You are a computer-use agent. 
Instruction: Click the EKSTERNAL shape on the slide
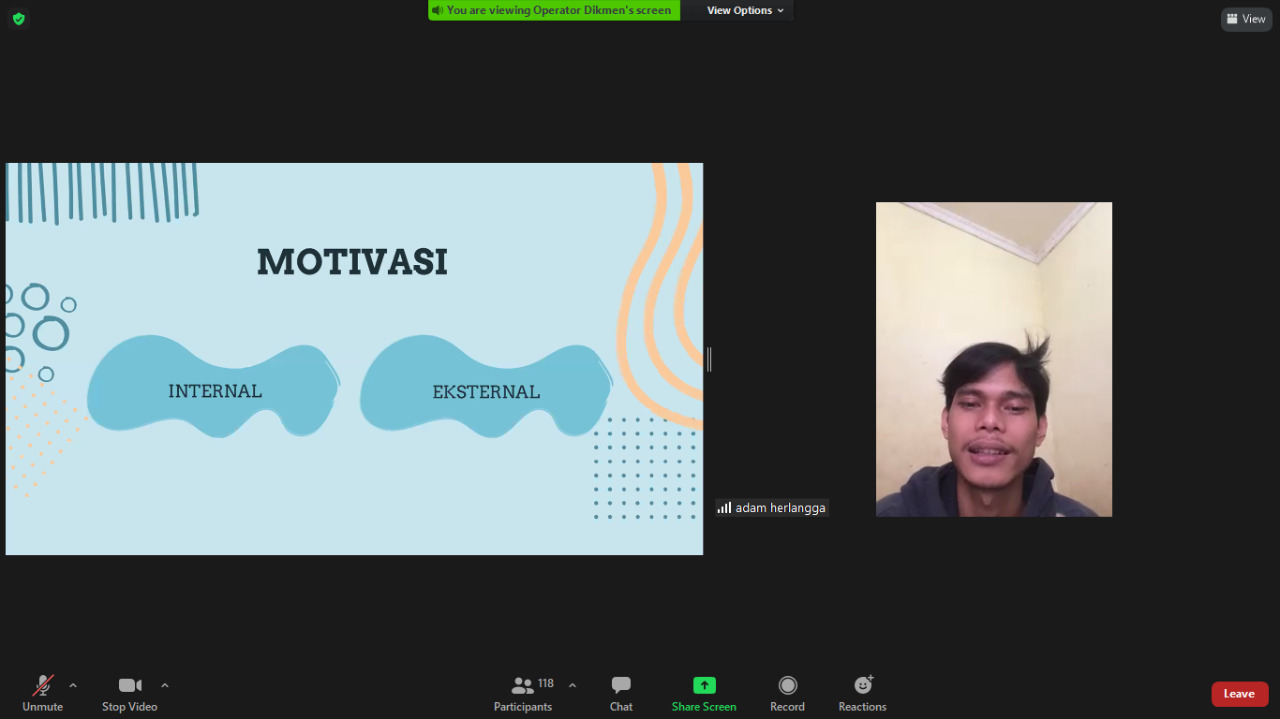[486, 387]
